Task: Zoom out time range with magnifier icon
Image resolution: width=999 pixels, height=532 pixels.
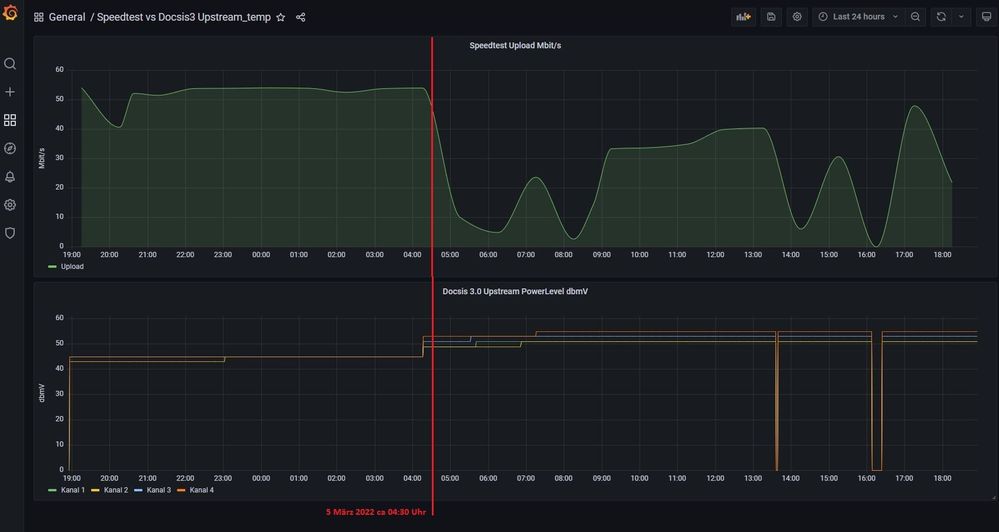Action: [x=916, y=17]
